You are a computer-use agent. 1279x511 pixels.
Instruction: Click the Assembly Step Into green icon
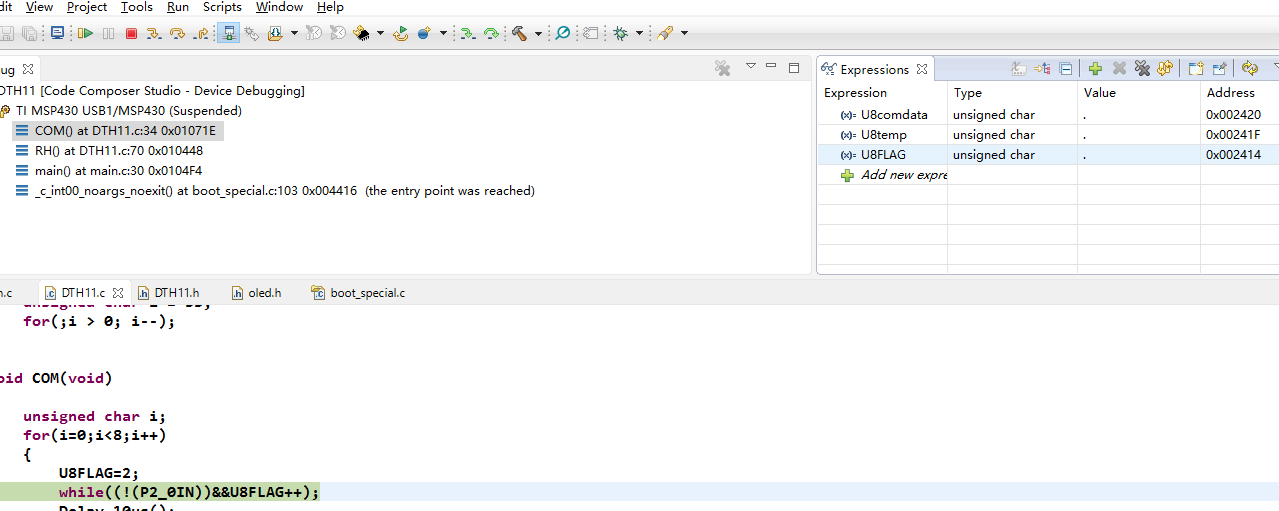point(466,33)
